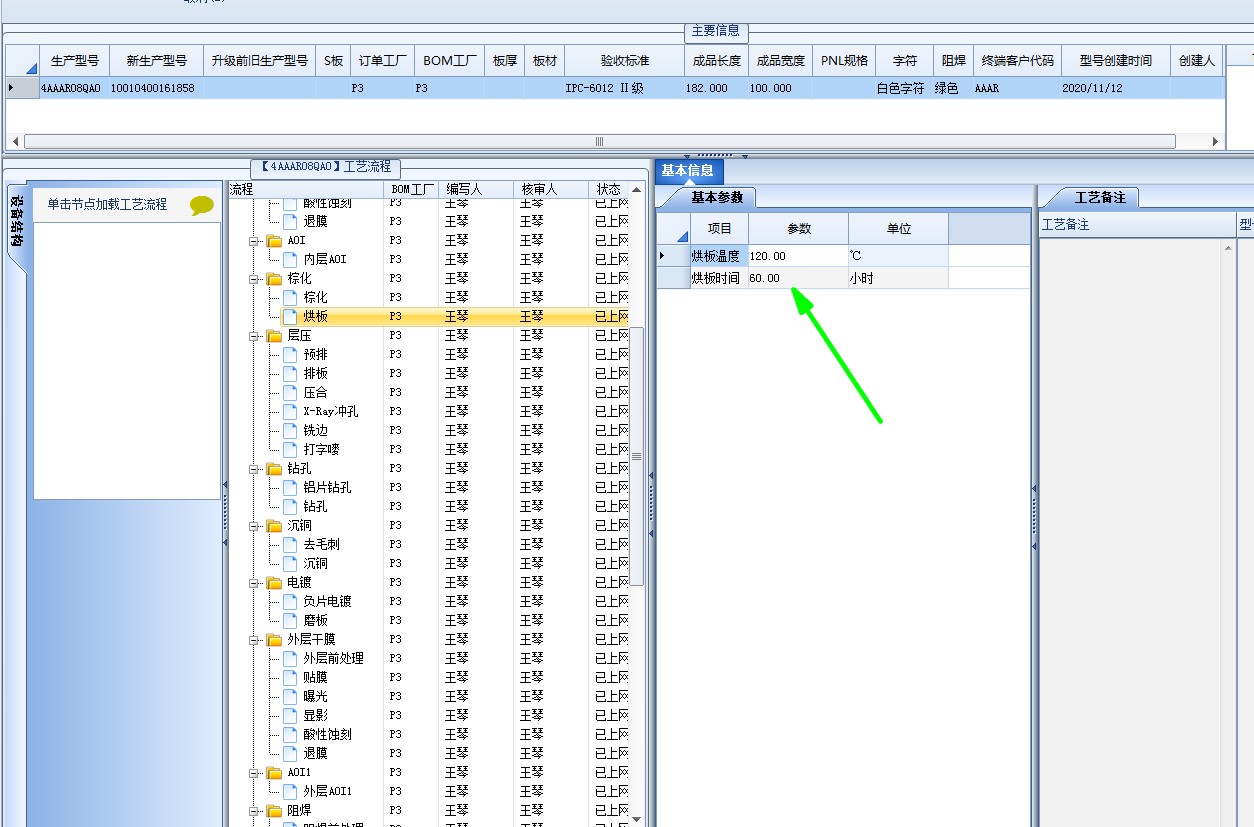Collapse the AOI1 tree group
The width and height of the screenshot is (1254, 827).
point(254,773)
